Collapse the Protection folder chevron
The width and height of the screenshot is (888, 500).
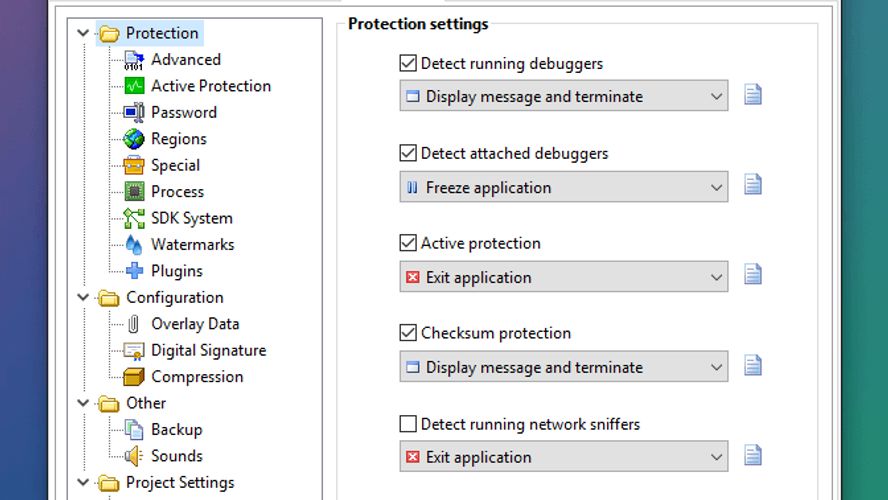pyautogui.click(x=83, y=33)
